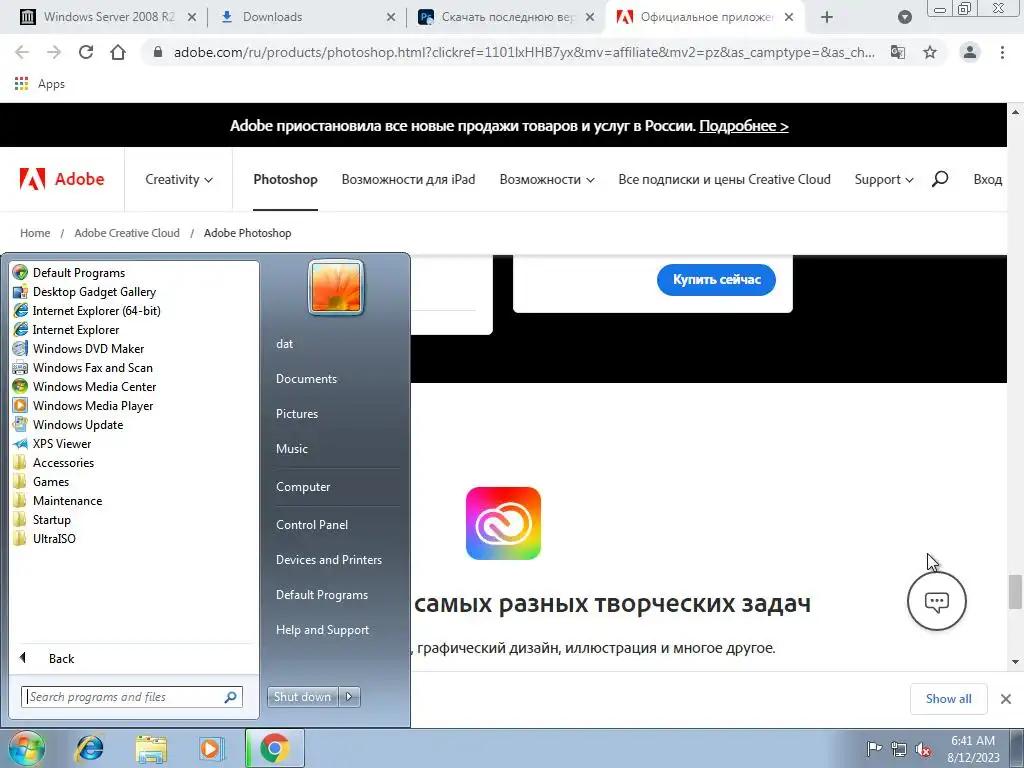This screenshot has height=768, width=1024.
Task: Click the Shut down button
Action: [302, 697]
